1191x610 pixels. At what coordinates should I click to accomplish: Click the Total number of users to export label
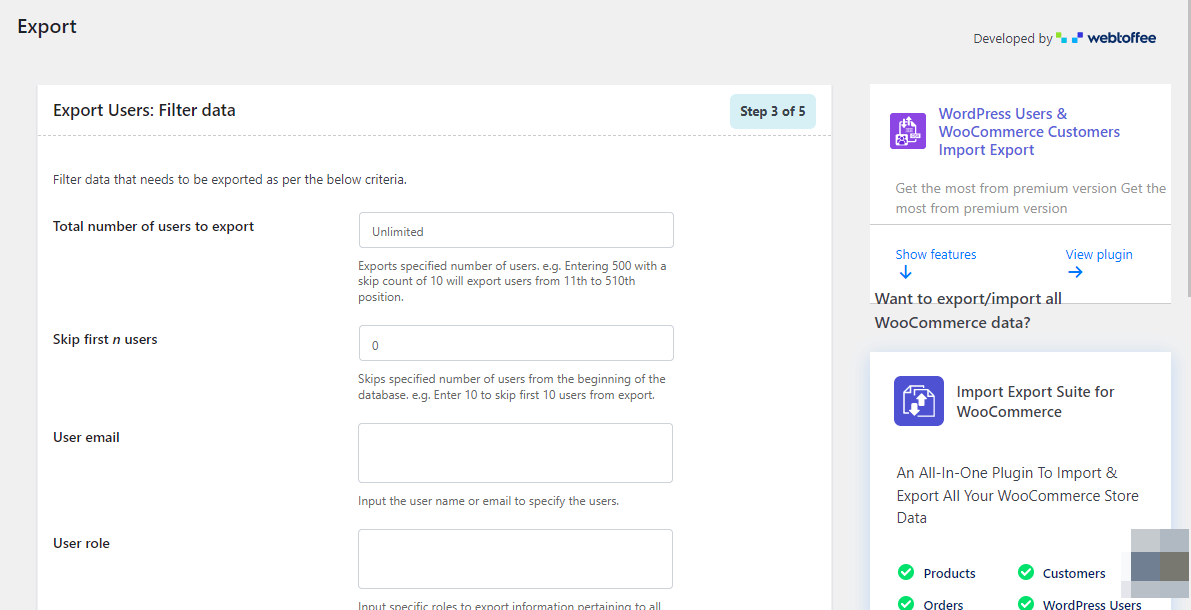[x=153, y=226]
